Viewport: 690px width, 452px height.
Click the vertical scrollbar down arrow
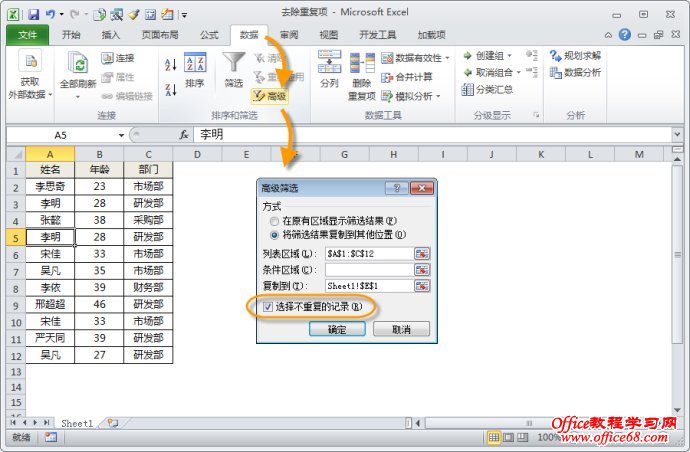(677, 410)
